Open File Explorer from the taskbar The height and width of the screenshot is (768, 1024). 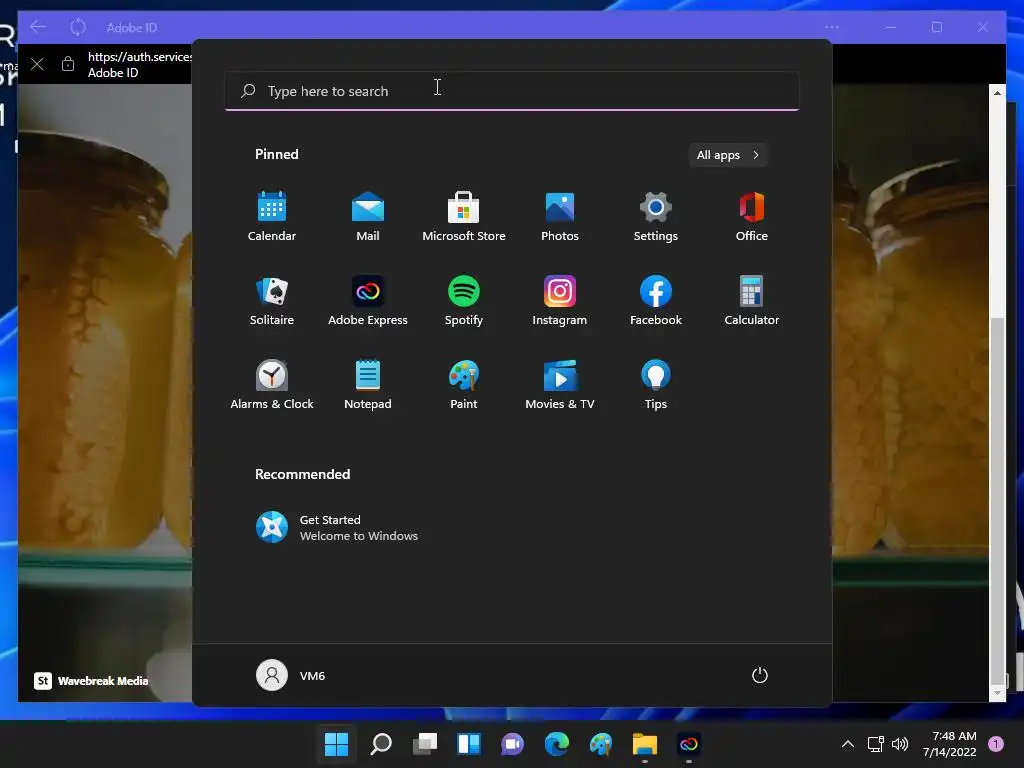point(645,744)
